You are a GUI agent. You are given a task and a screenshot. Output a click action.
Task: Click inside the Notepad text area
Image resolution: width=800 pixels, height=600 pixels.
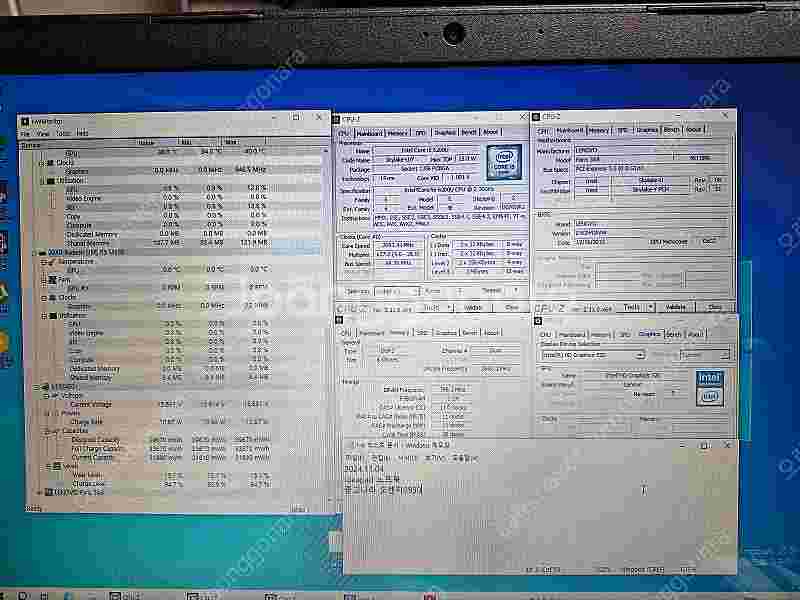coord(541,515)
